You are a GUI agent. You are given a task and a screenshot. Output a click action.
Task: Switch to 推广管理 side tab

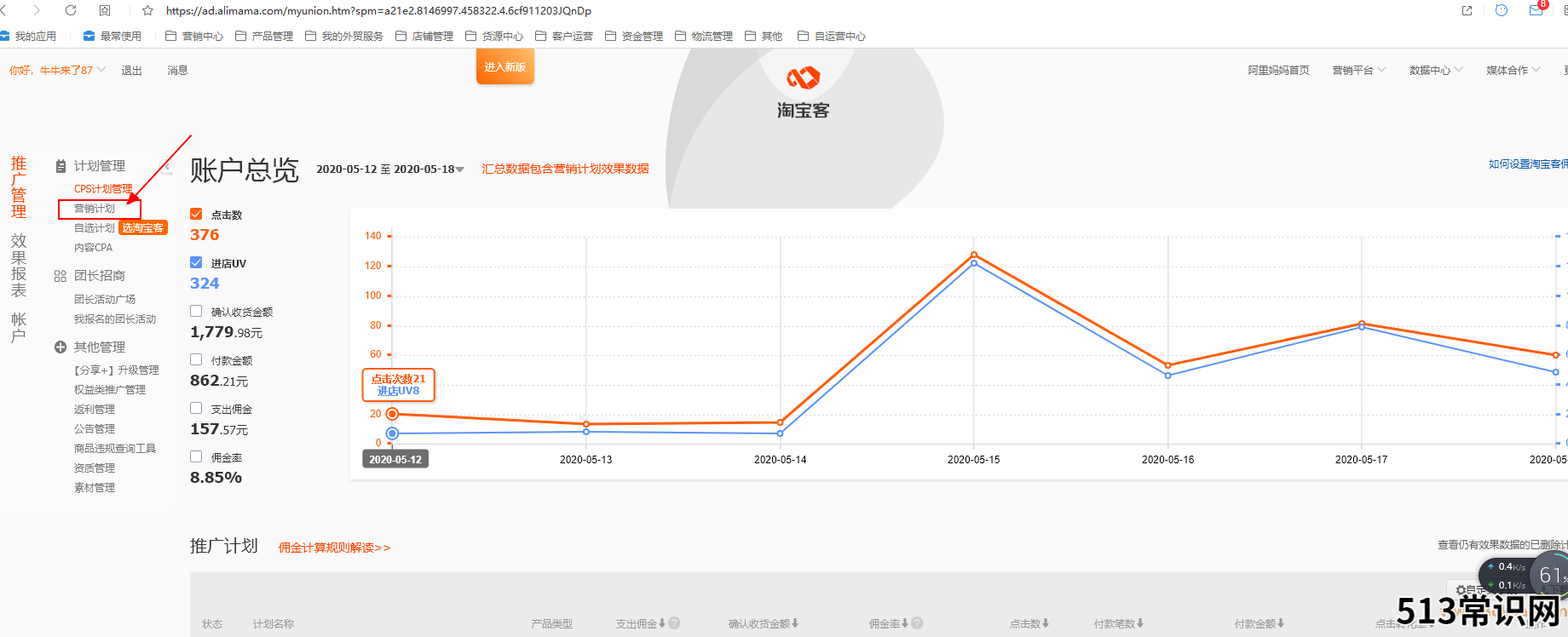pyautogui.click(x=19, y=187)
